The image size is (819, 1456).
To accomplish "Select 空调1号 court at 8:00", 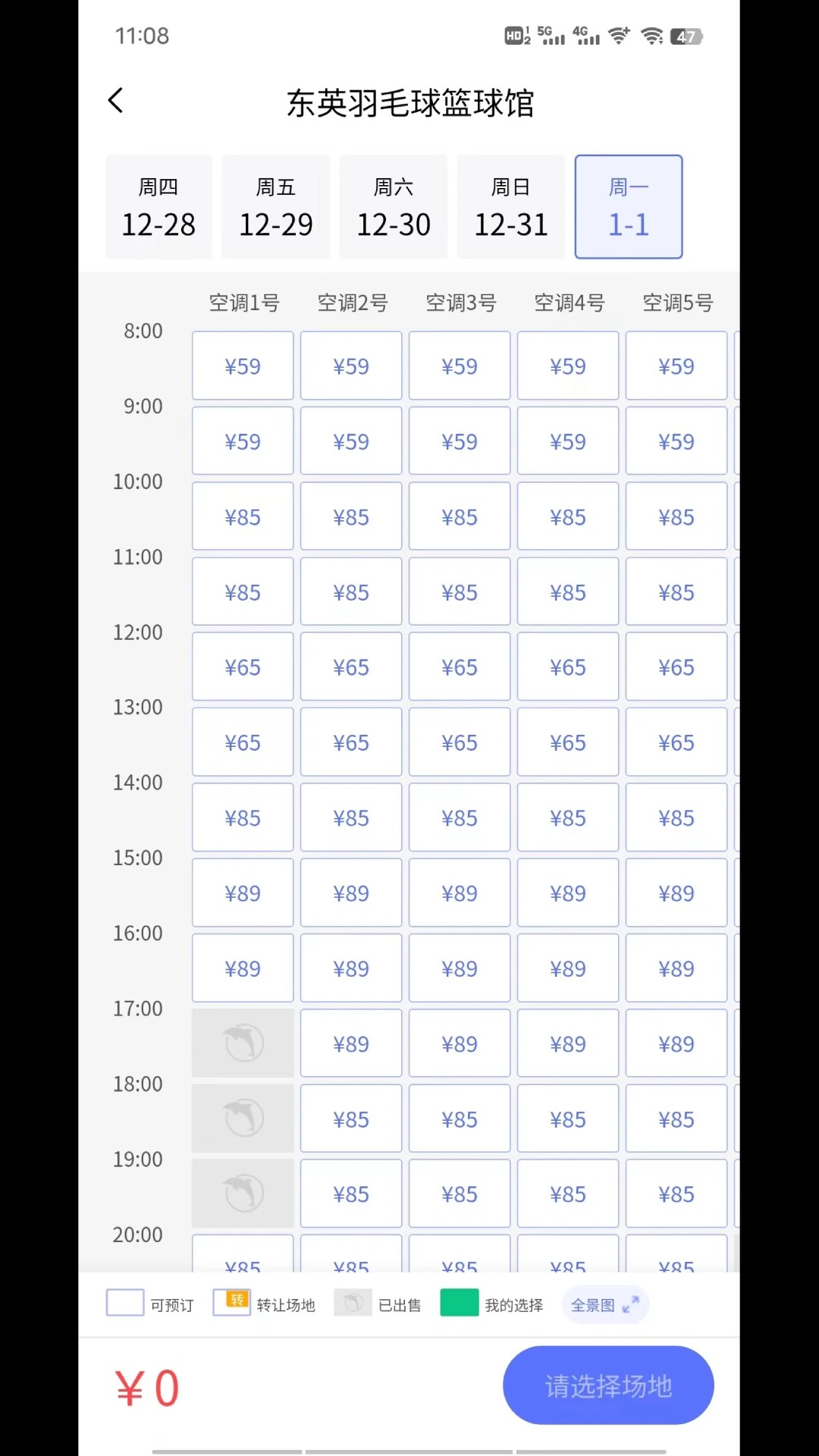I will point(243,366).
